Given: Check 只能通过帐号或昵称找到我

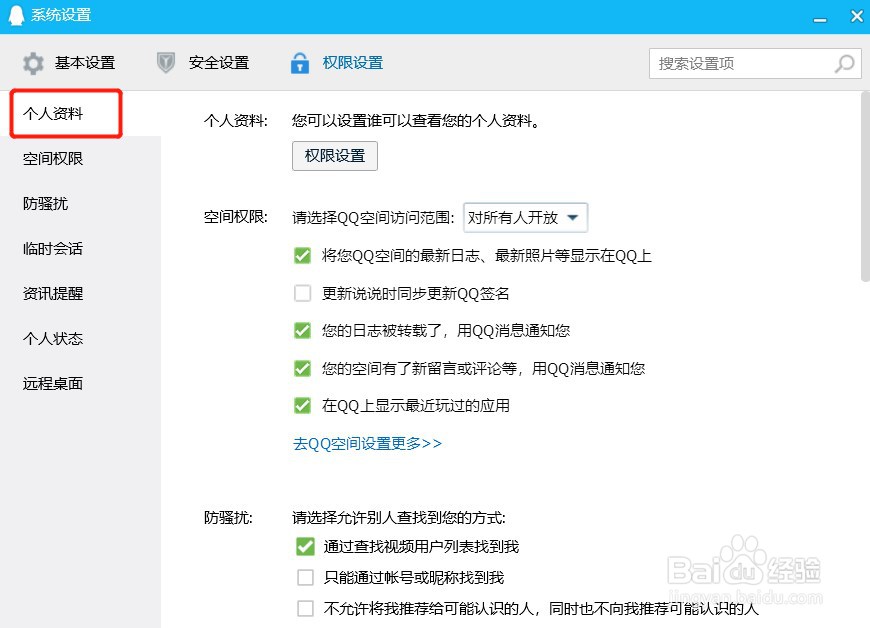Looking at the screenshot, I should [305, 578].
